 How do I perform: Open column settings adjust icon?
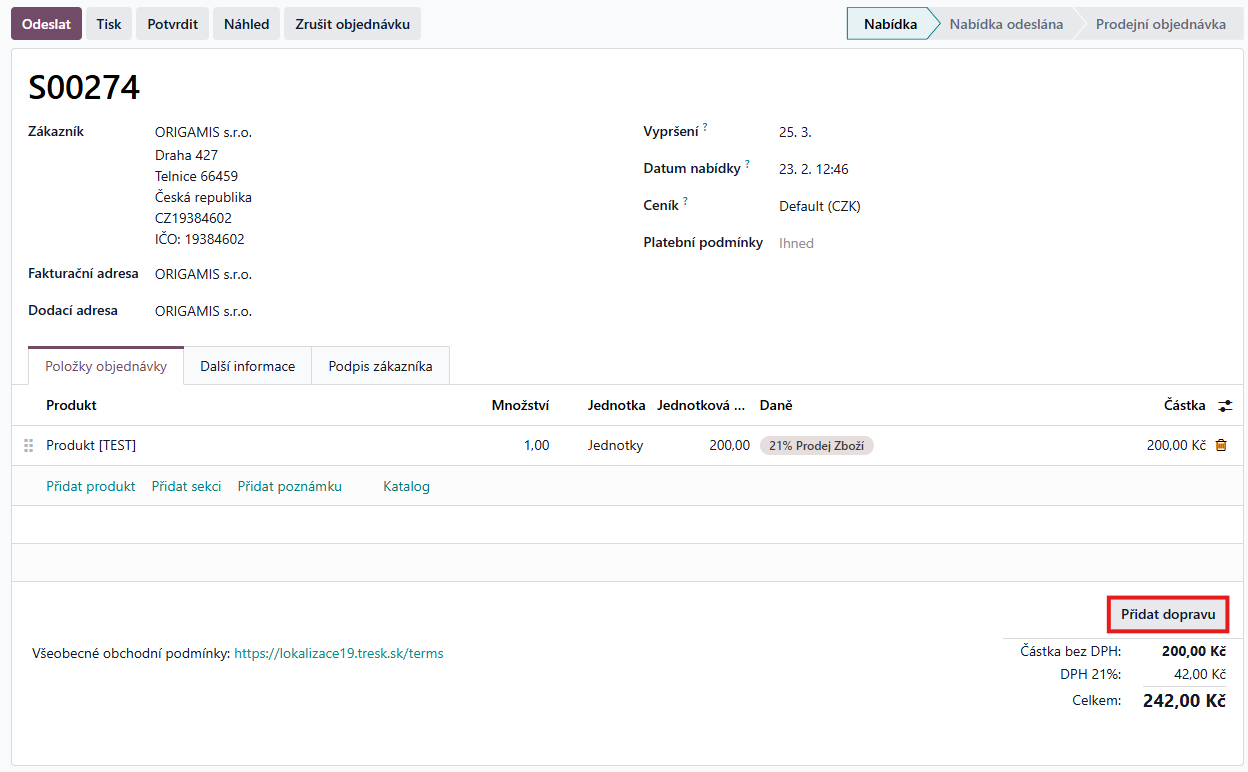(x=1225, y=406)
